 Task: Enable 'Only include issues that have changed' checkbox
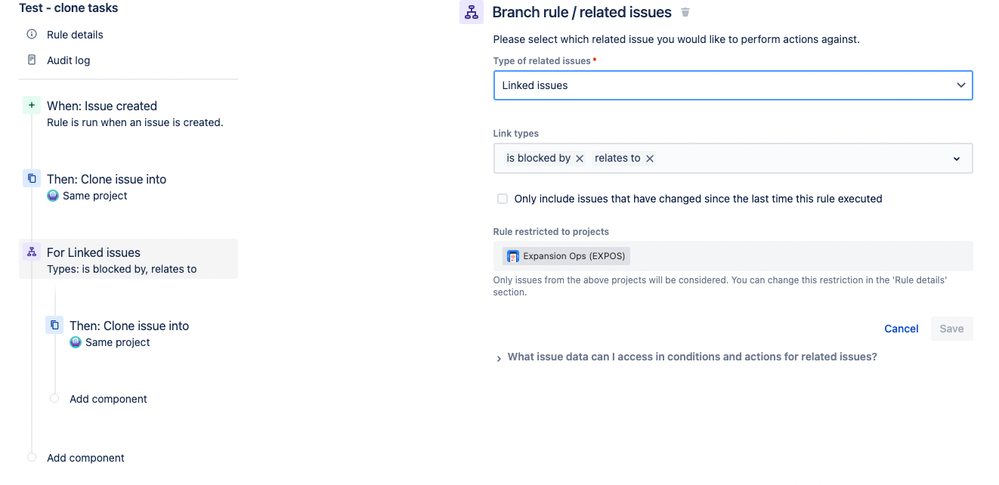click(x=503, y=199)
